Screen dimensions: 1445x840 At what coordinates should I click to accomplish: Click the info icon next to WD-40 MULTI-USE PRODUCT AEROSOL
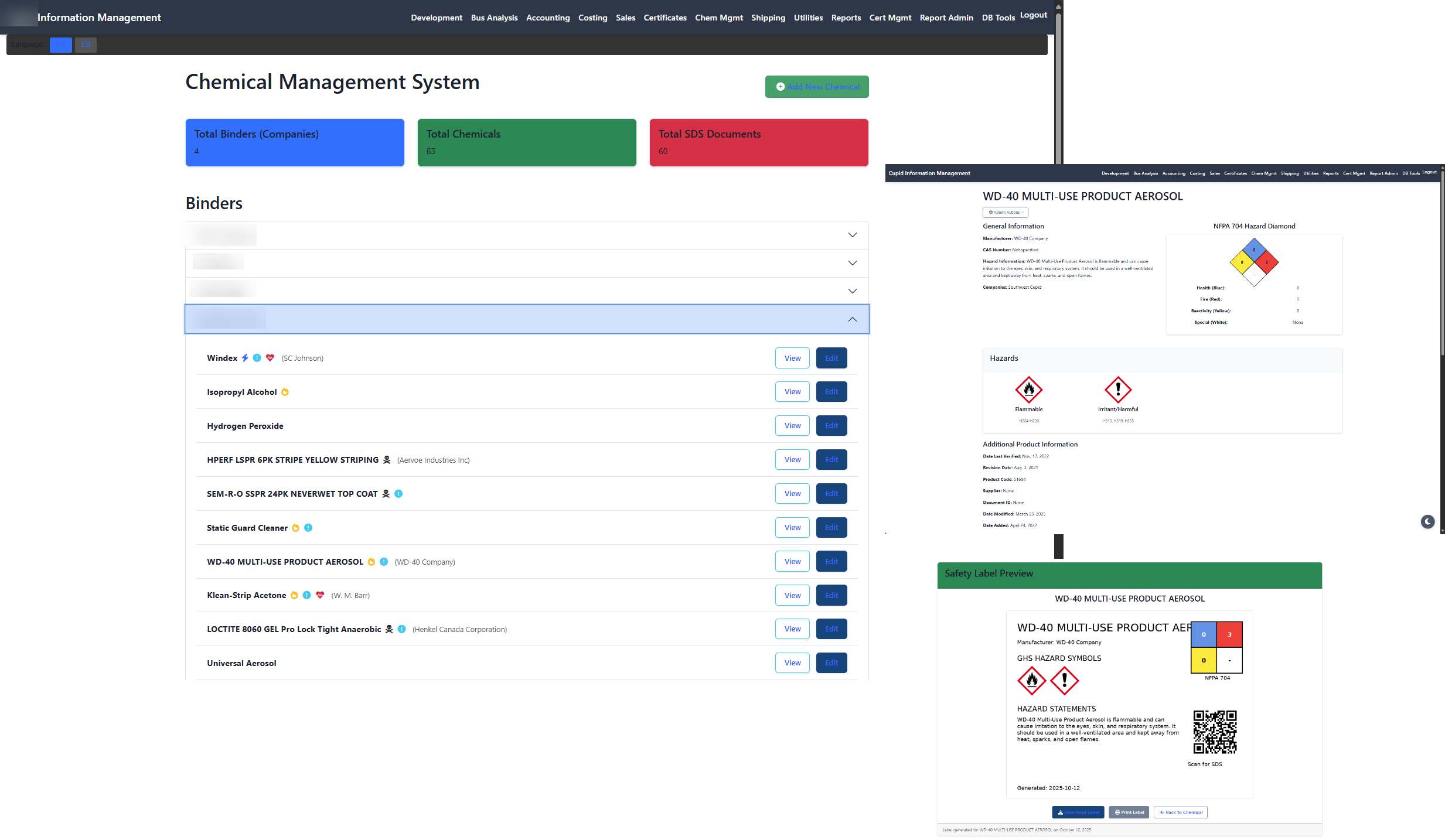click(383, 561)
